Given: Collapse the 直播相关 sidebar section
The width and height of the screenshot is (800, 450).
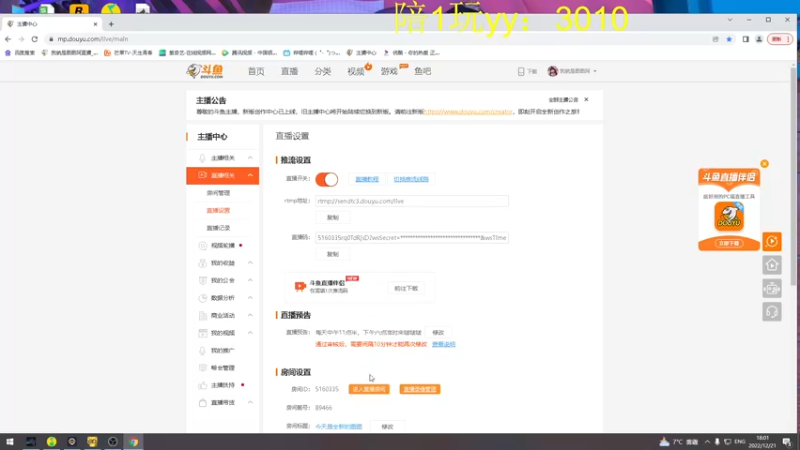Looking at the screenshot, I should click(x=250, y=176).
